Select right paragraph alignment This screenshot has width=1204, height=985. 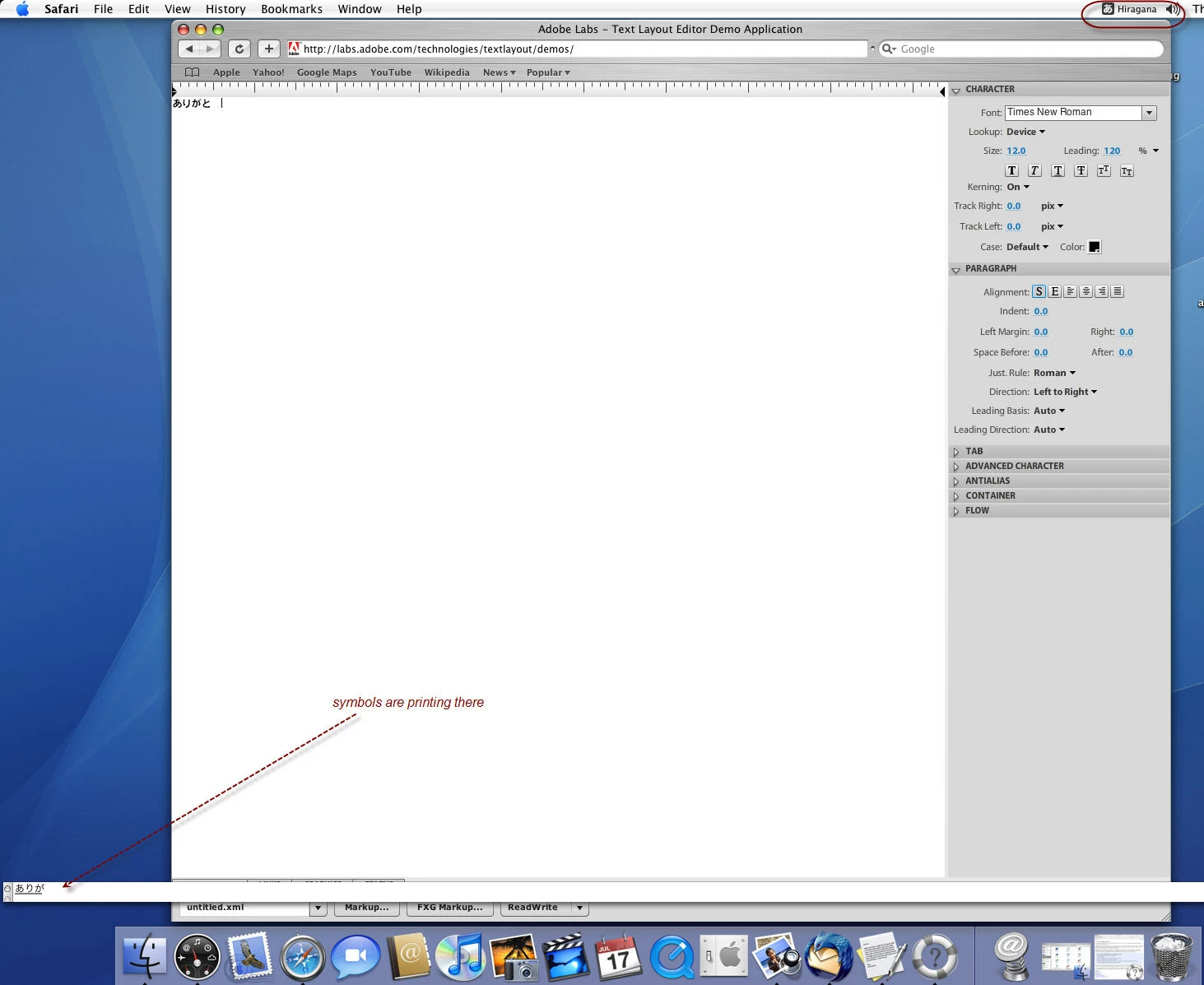[1102, 292]
